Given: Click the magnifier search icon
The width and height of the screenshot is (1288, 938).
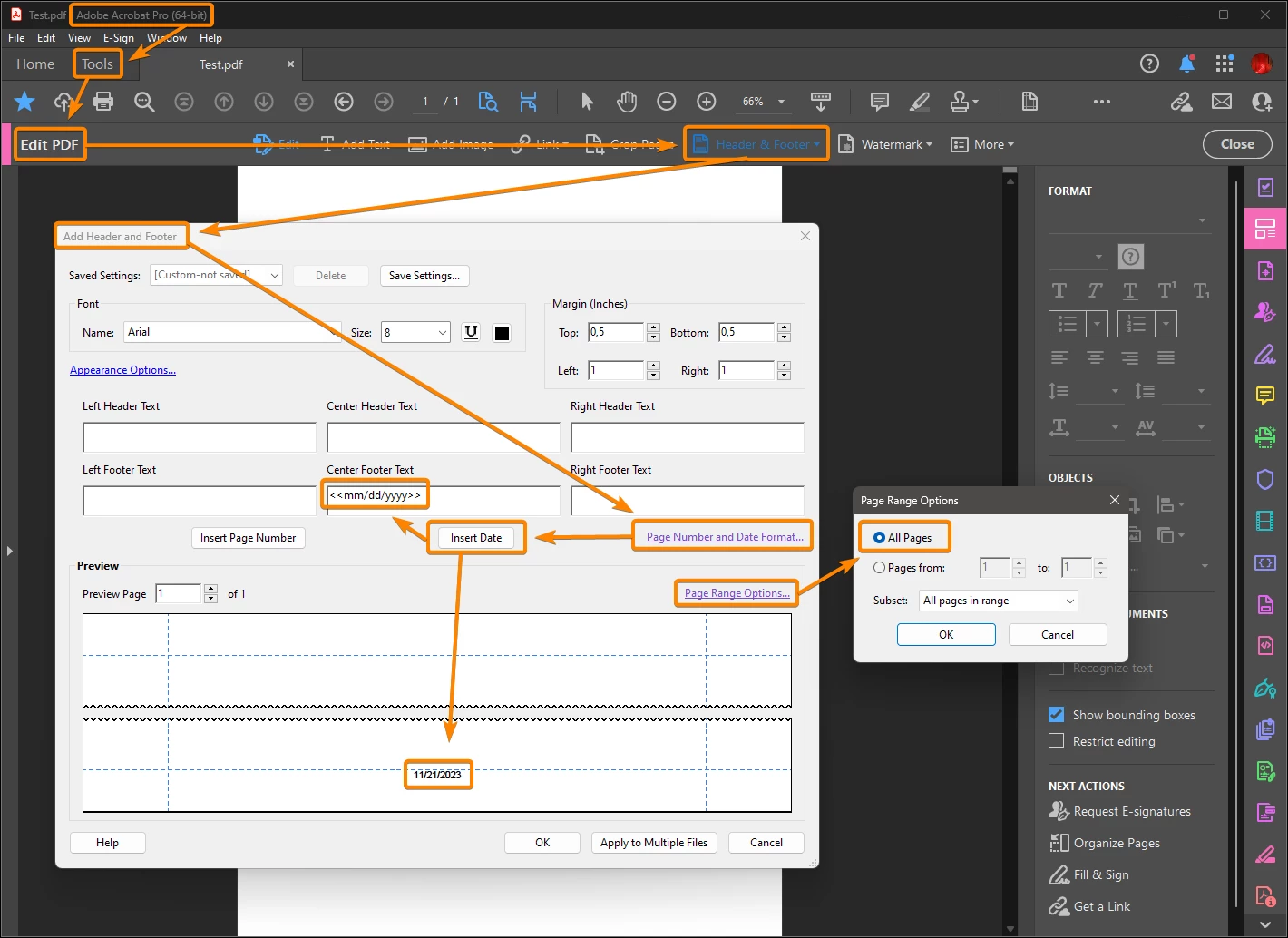Looking at the screenshot, I should [x=144, y=102].
